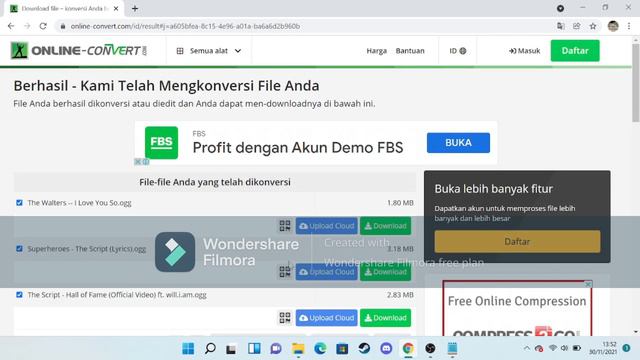Click the share page icon in address bar
The height and width of the screenshot is (360, 640).
pos(576,26)
